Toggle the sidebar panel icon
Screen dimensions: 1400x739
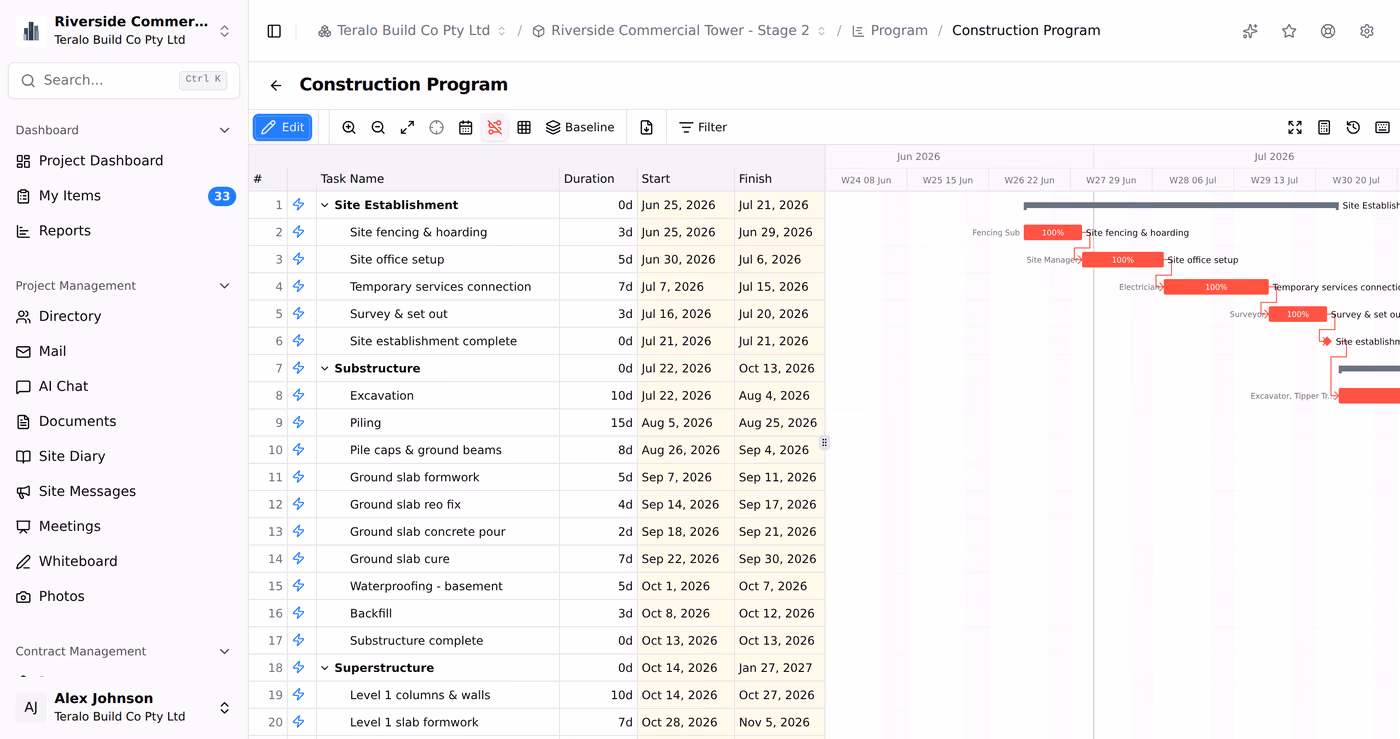click(x=274, y=31)
